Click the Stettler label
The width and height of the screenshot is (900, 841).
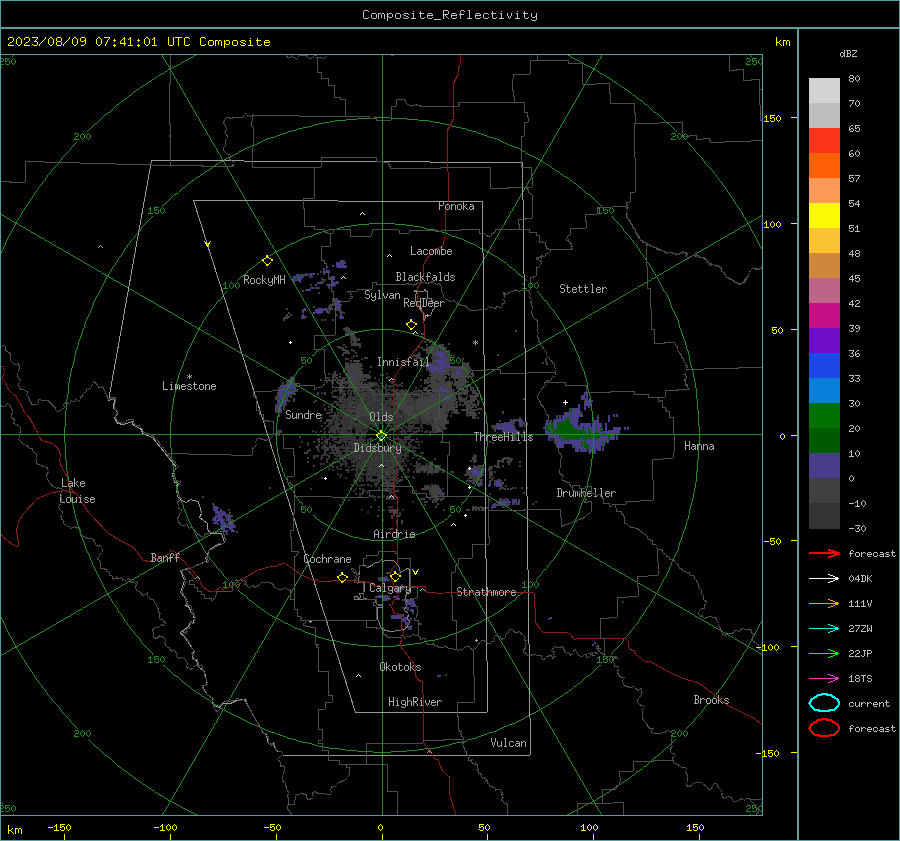pos(583,289)
